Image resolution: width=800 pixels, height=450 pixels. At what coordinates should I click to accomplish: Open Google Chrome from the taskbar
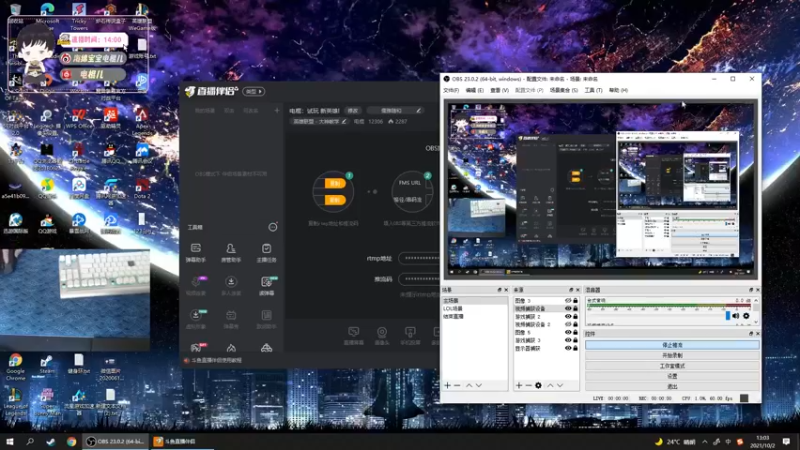click(71, 442)
